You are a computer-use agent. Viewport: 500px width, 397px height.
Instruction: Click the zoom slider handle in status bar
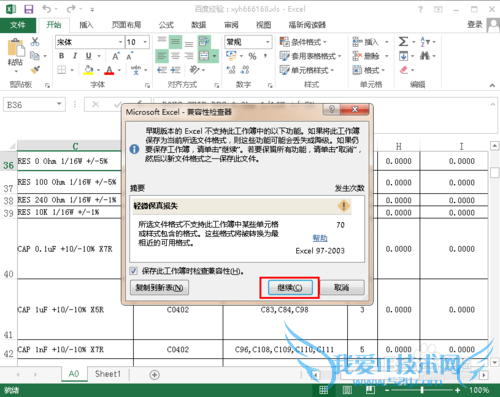coord(422,390)
